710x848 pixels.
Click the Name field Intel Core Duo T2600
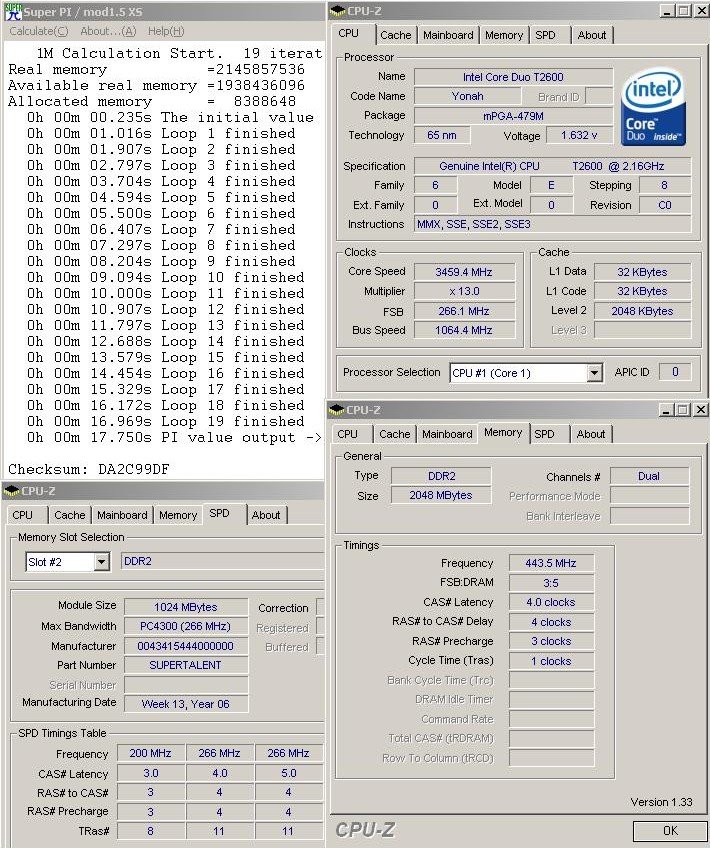(513, 77)
